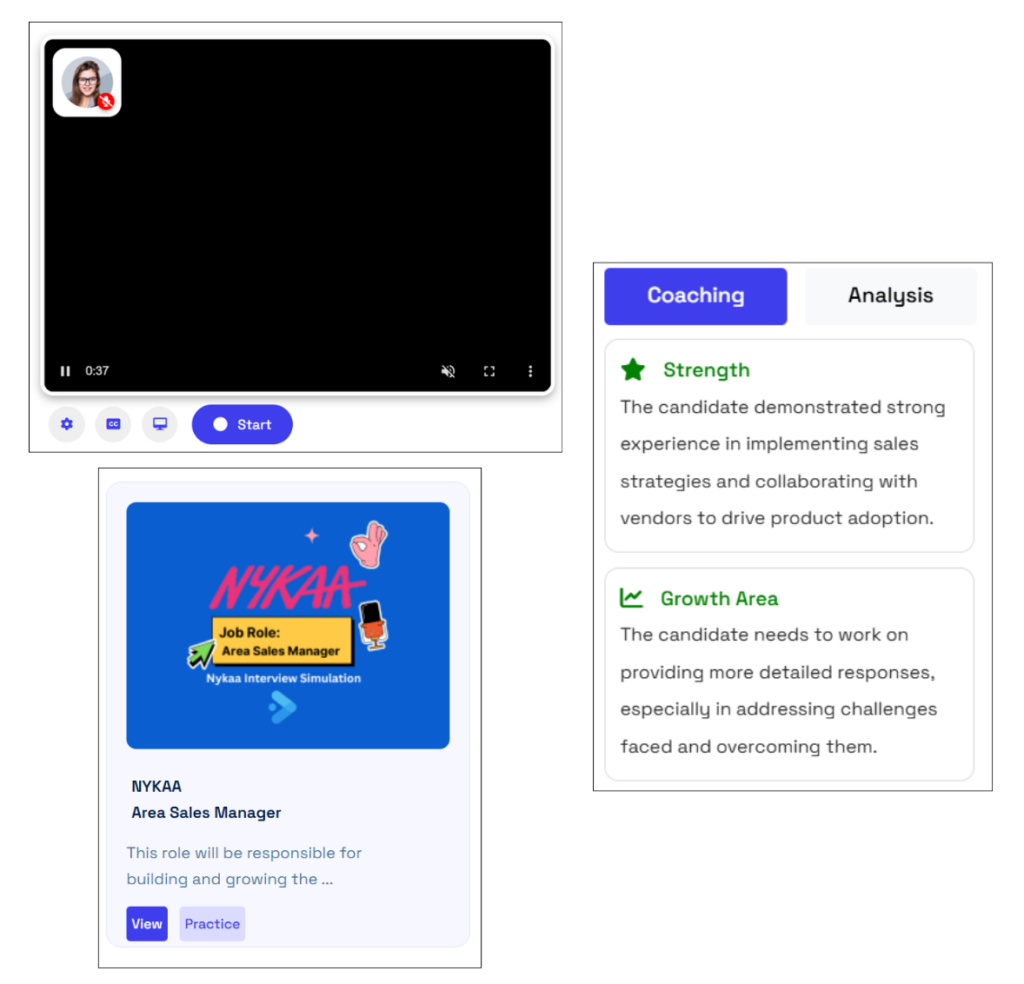Switch to the Coaching tab
This screenshot has width=1024, height=984.
click(695, 296)
